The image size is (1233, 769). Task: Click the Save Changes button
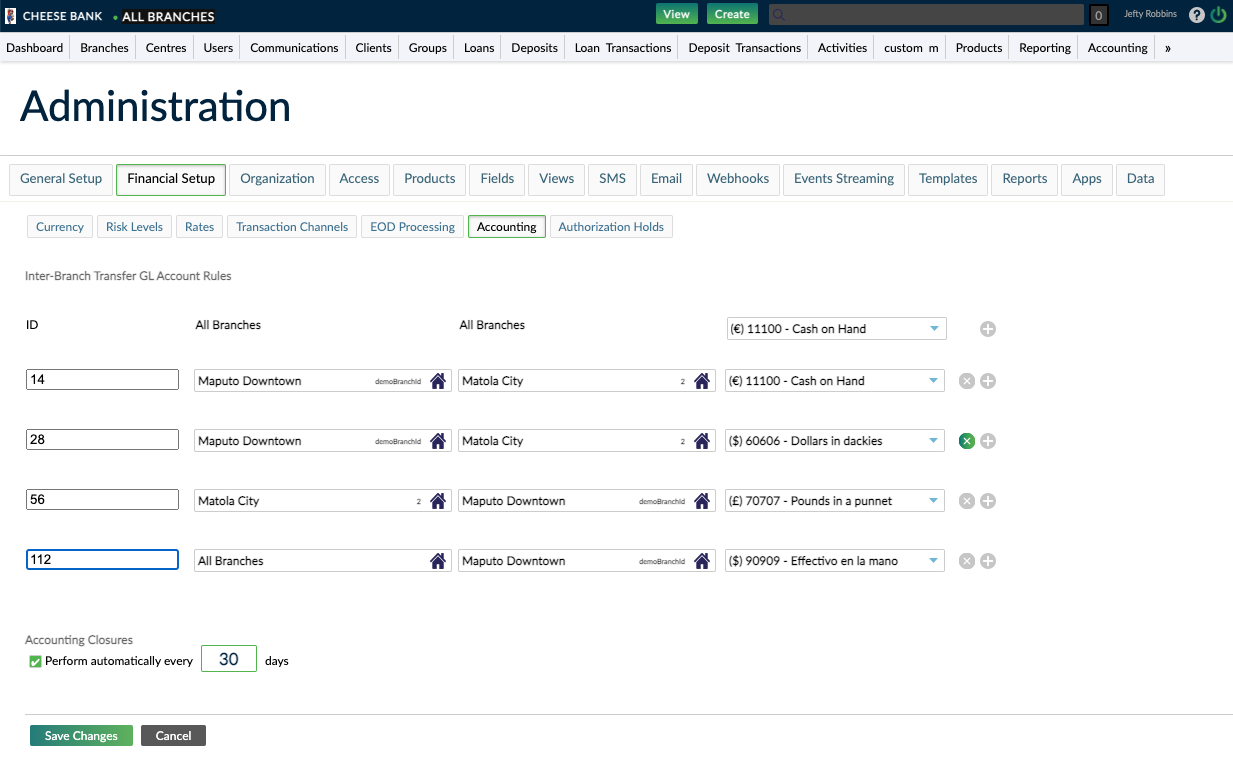(x=80, y=735)
